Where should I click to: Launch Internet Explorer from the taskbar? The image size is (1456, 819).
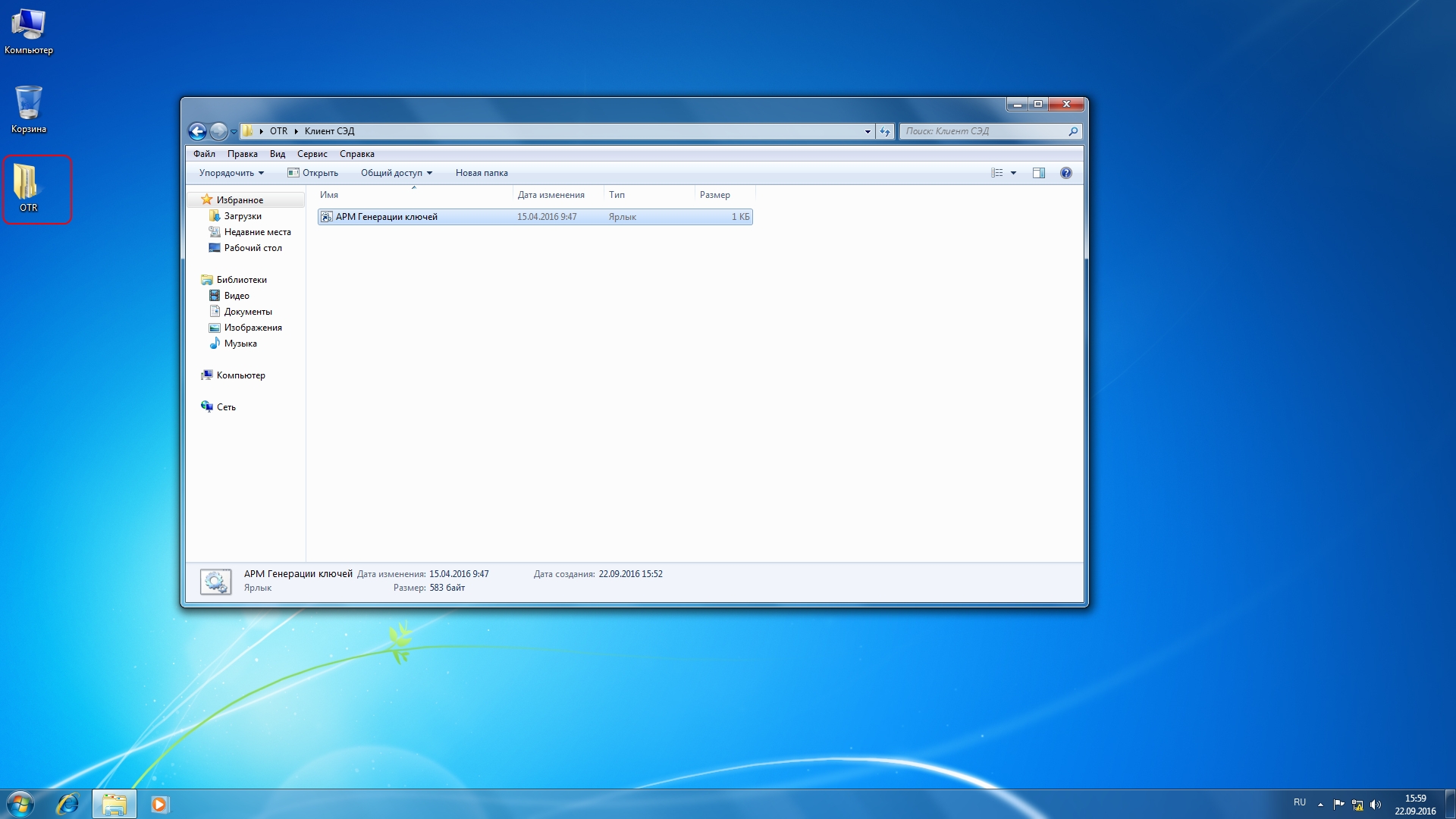(67, 804)
